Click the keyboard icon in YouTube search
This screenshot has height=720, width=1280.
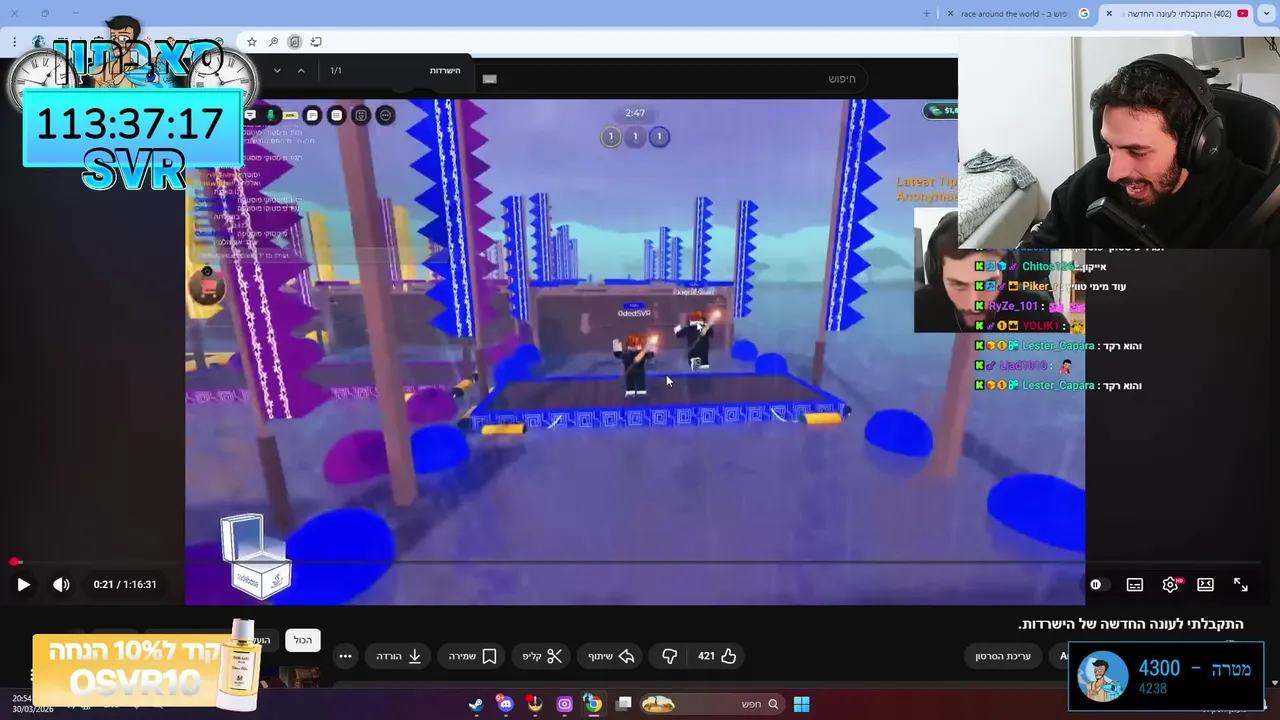[489, 79]
